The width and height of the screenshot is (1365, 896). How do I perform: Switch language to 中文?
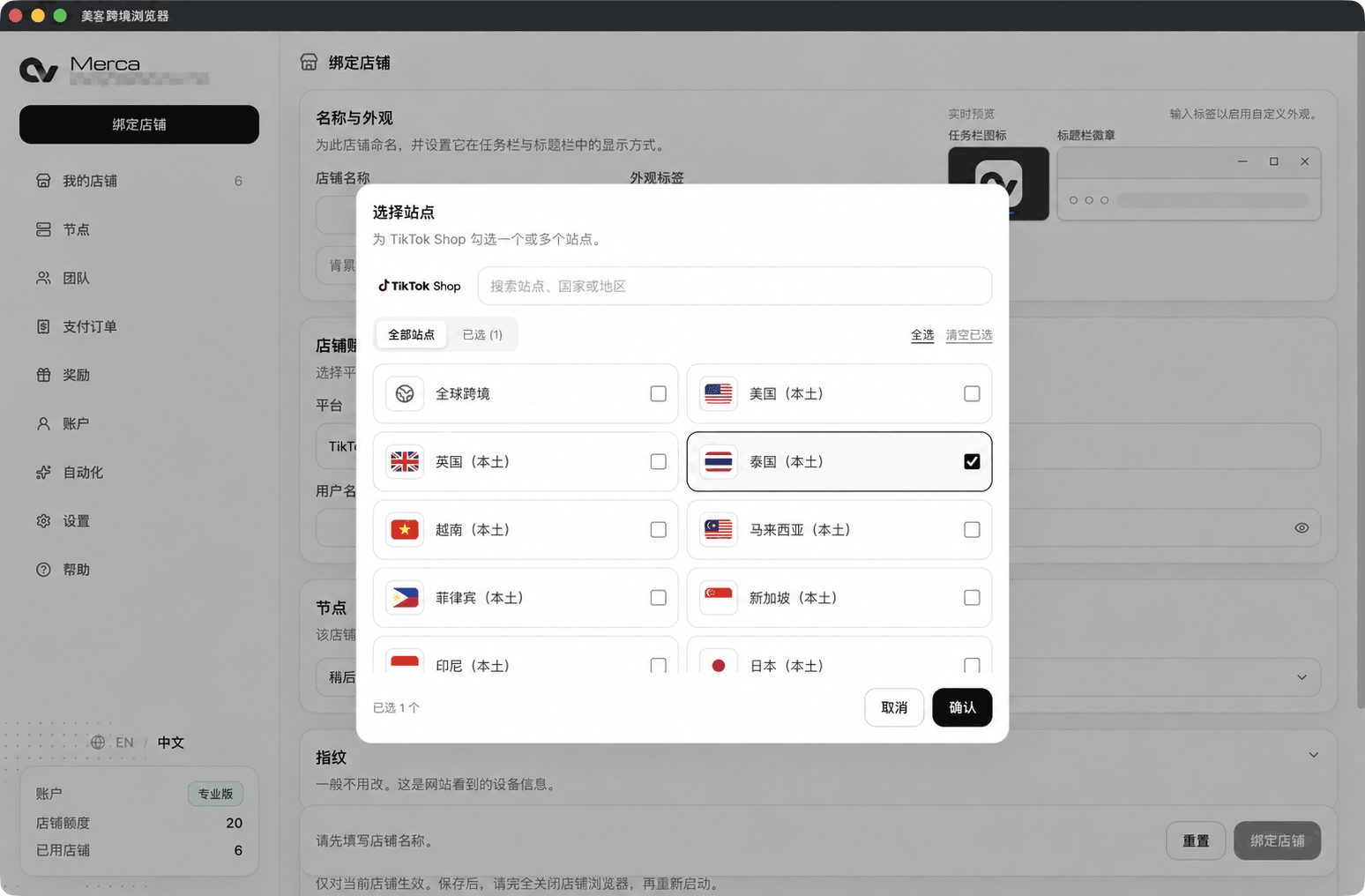pos(171,743)
